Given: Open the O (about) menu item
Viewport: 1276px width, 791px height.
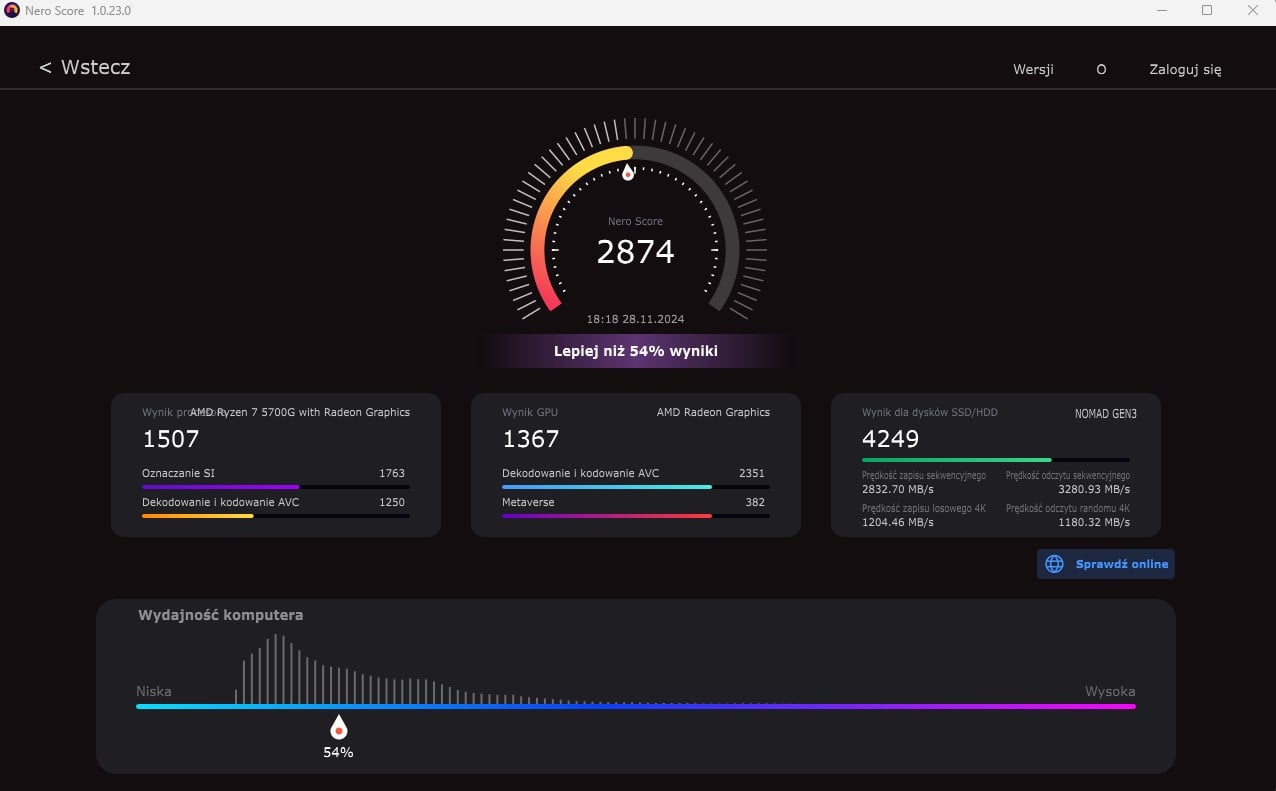Looking at the screenshot, I should tap(1101, 70).
